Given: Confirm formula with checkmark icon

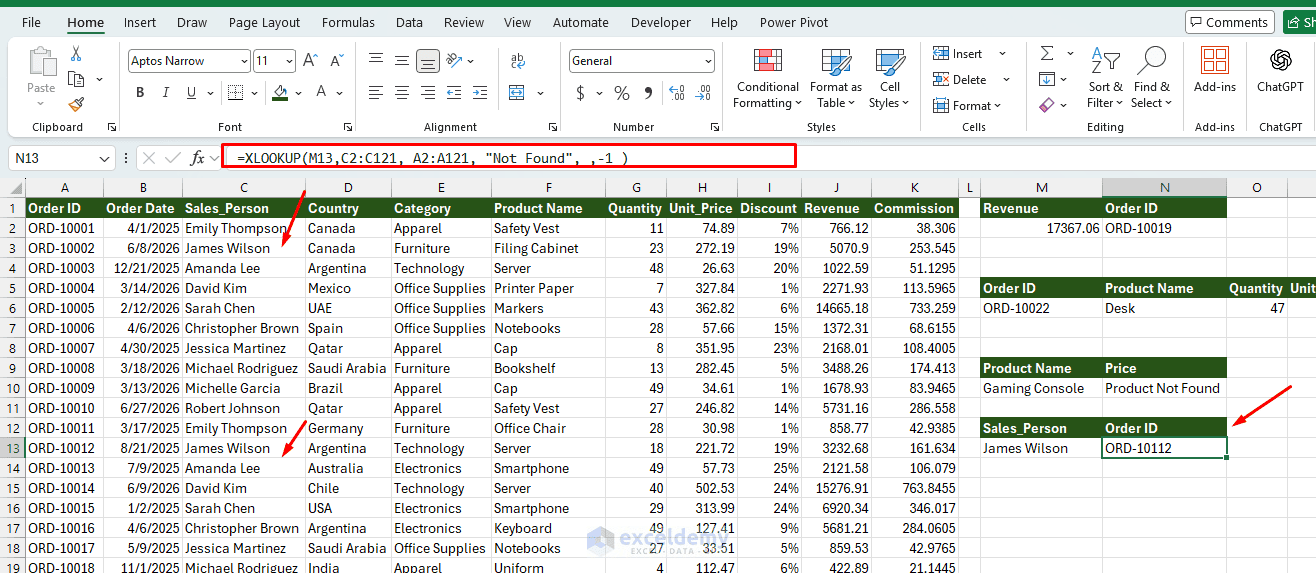Looking at the screenshot, I should (172, 158).
